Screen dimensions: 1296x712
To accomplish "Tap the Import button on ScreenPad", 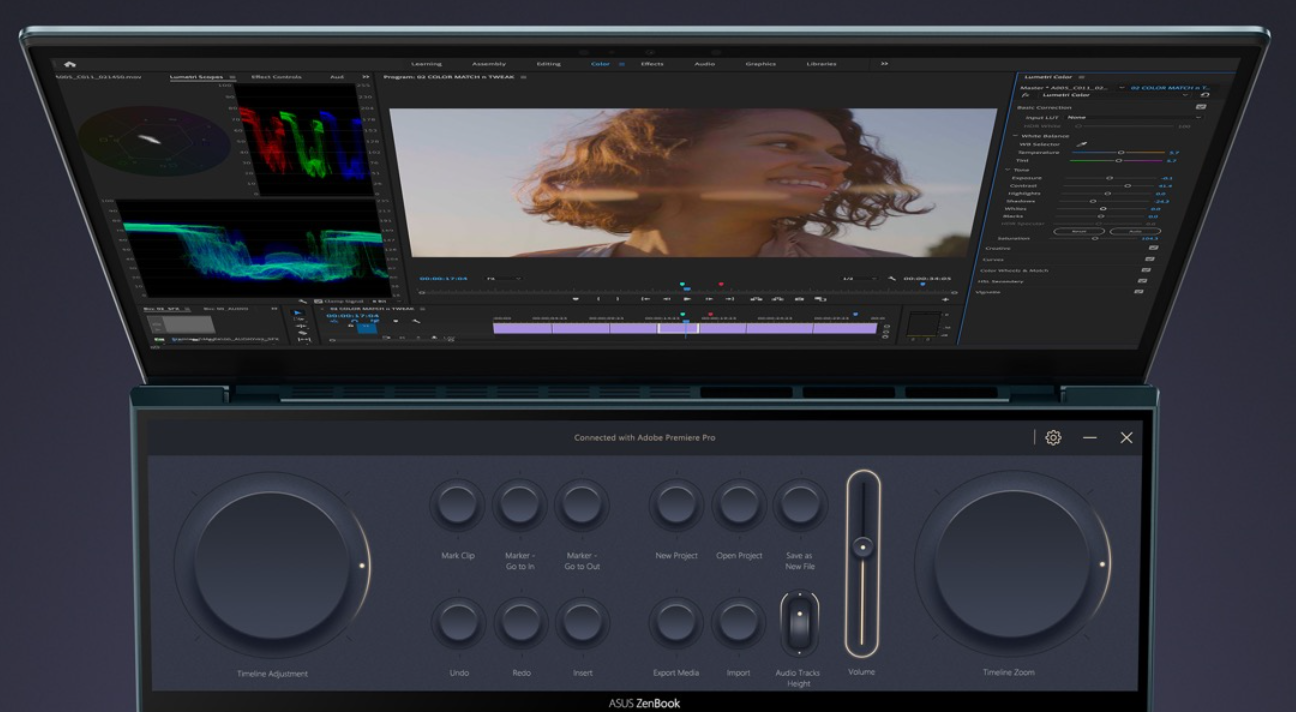I will (x=738, y=622).
